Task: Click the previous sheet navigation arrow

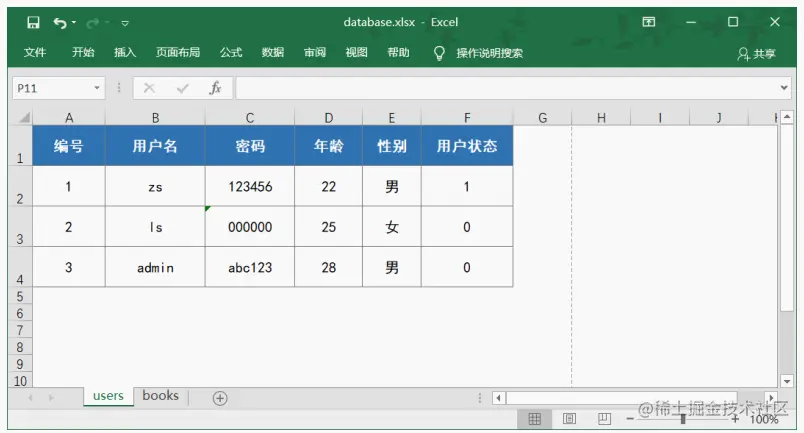Action: (31, 398)
